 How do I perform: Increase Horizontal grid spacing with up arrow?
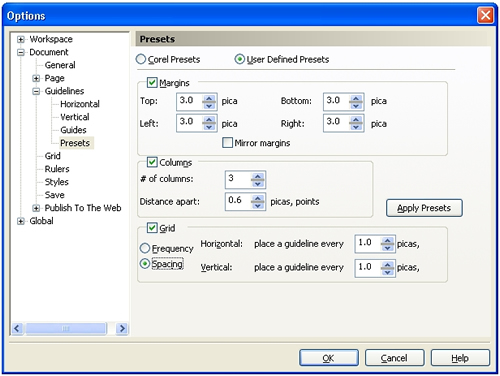pos(387,240)
